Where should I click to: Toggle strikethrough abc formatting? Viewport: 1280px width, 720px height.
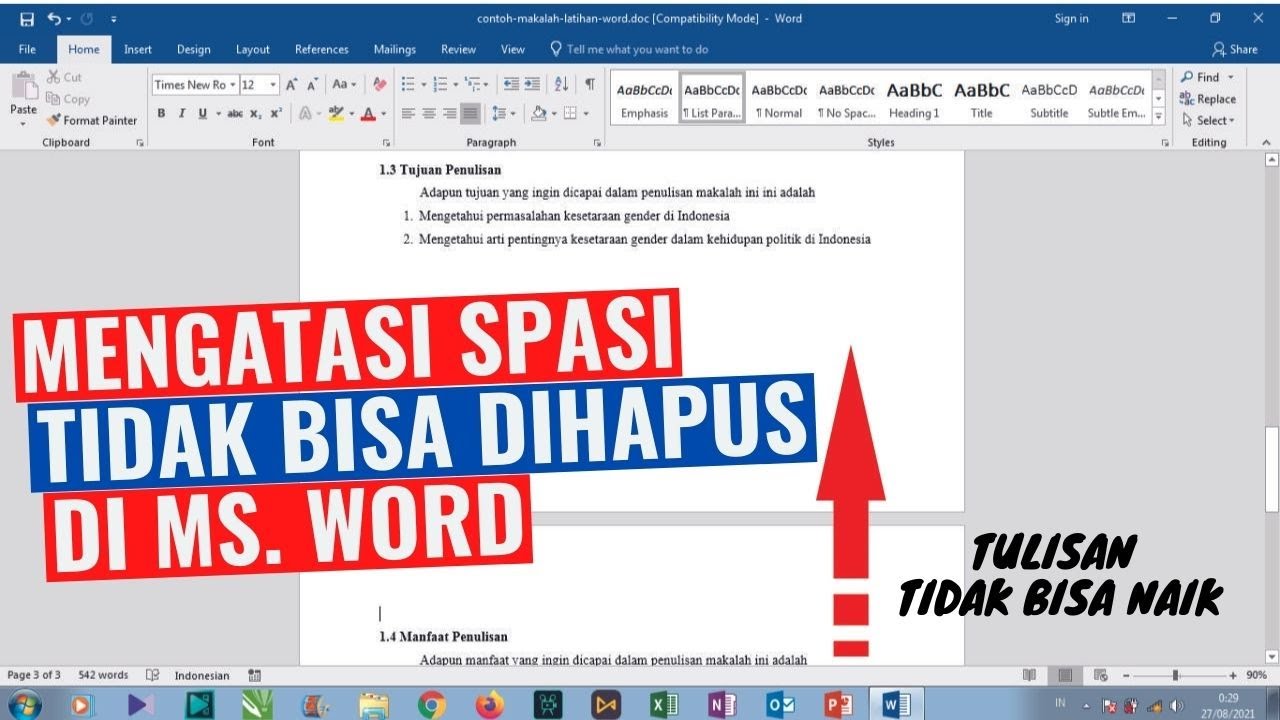pos(235,114)
